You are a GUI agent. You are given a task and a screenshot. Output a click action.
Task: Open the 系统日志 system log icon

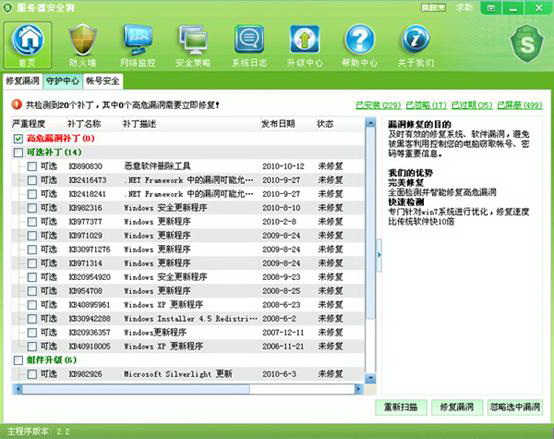pyautogui.click(x=249, y=45)
